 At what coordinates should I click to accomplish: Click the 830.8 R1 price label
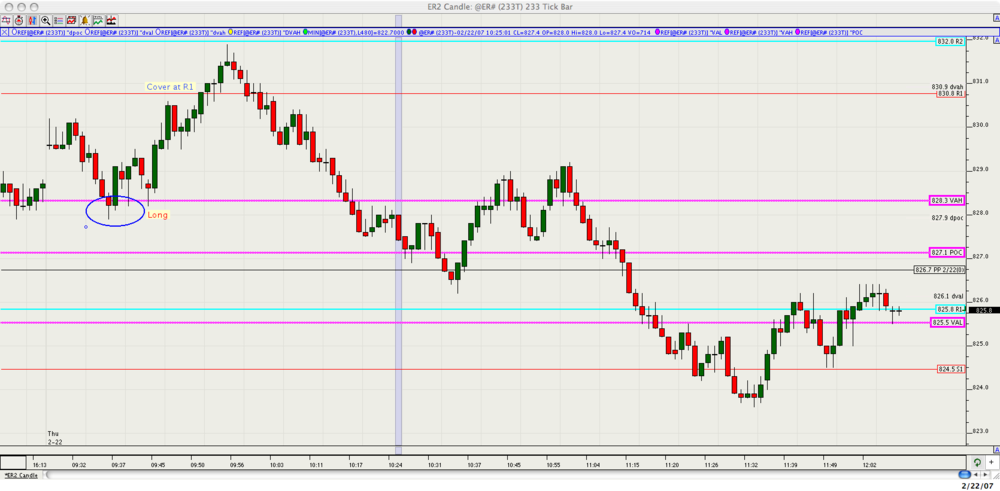click(950, 94)
